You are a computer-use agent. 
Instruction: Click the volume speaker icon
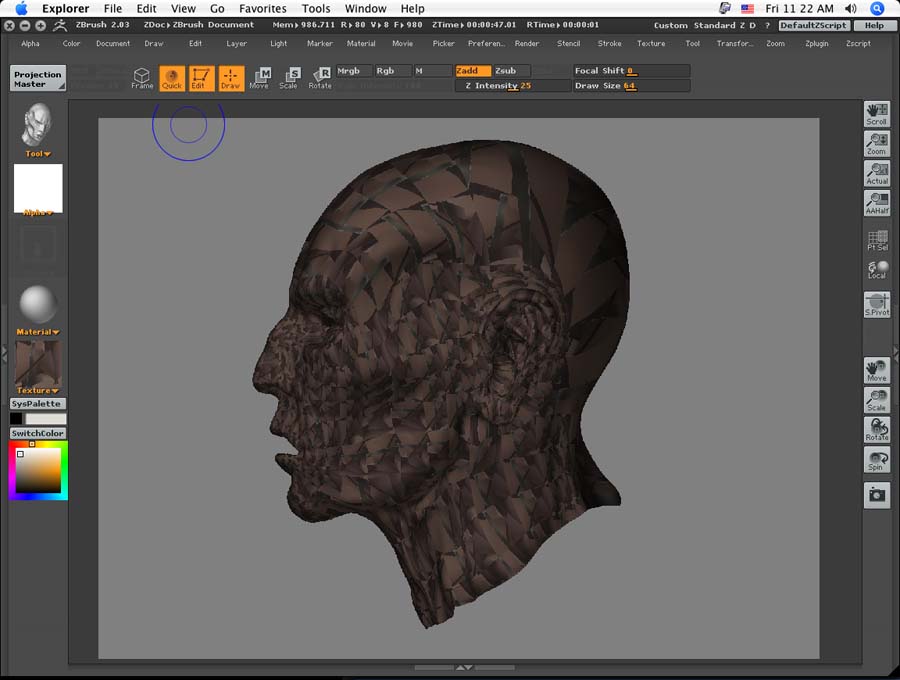point(851,8)
